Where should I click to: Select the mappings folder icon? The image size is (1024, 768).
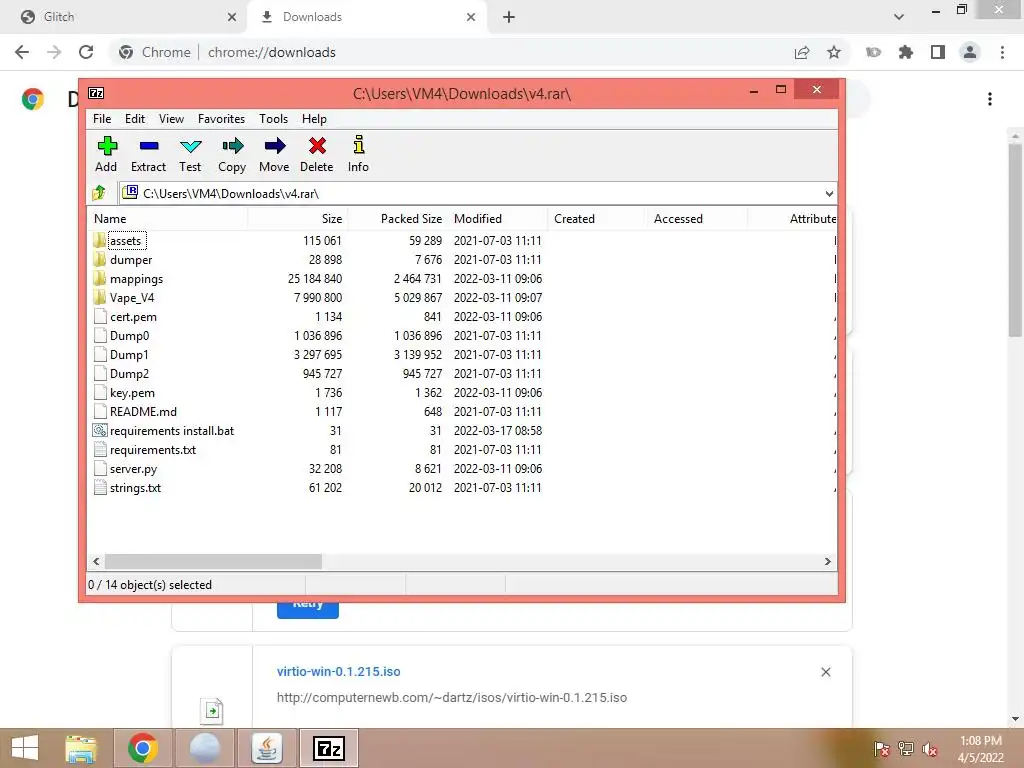click(x=99, y=278)
